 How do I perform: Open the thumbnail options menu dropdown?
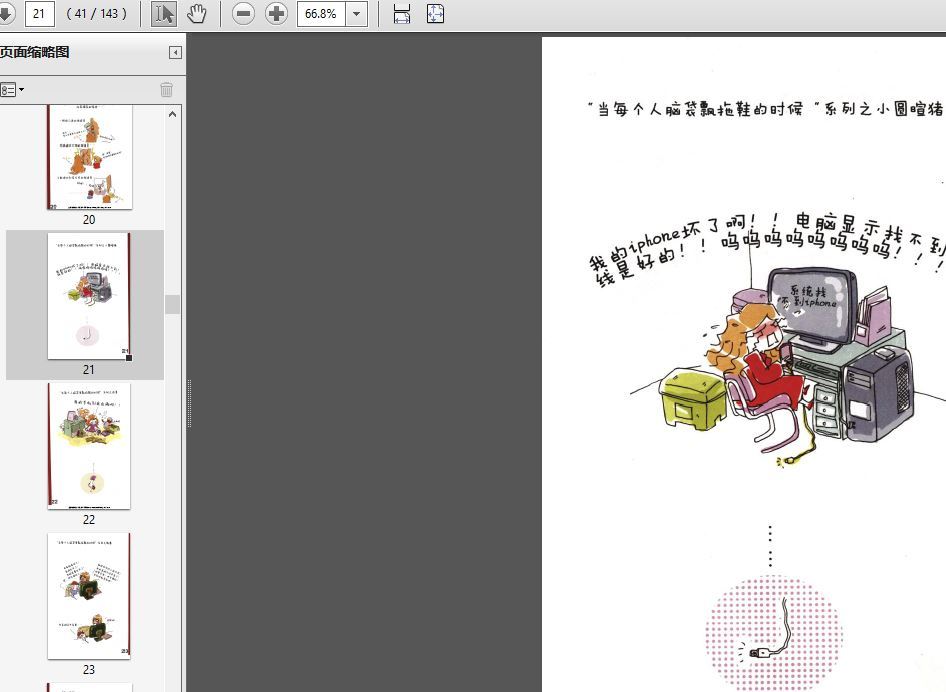pyautogui.click(x=12, y=90)
